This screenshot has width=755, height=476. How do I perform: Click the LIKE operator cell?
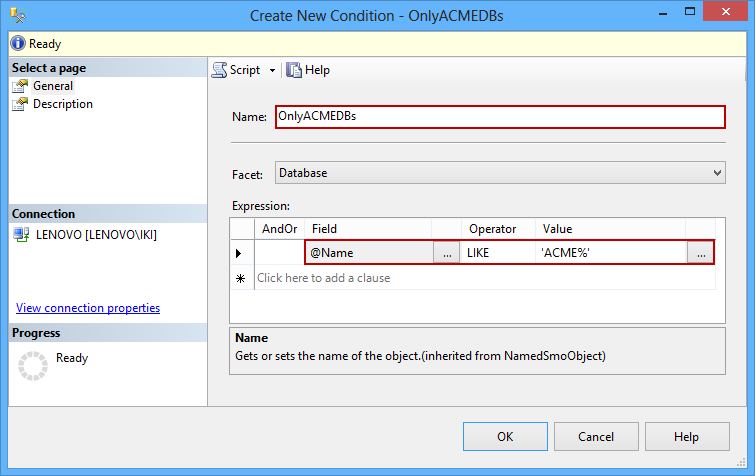coord(497,253)
